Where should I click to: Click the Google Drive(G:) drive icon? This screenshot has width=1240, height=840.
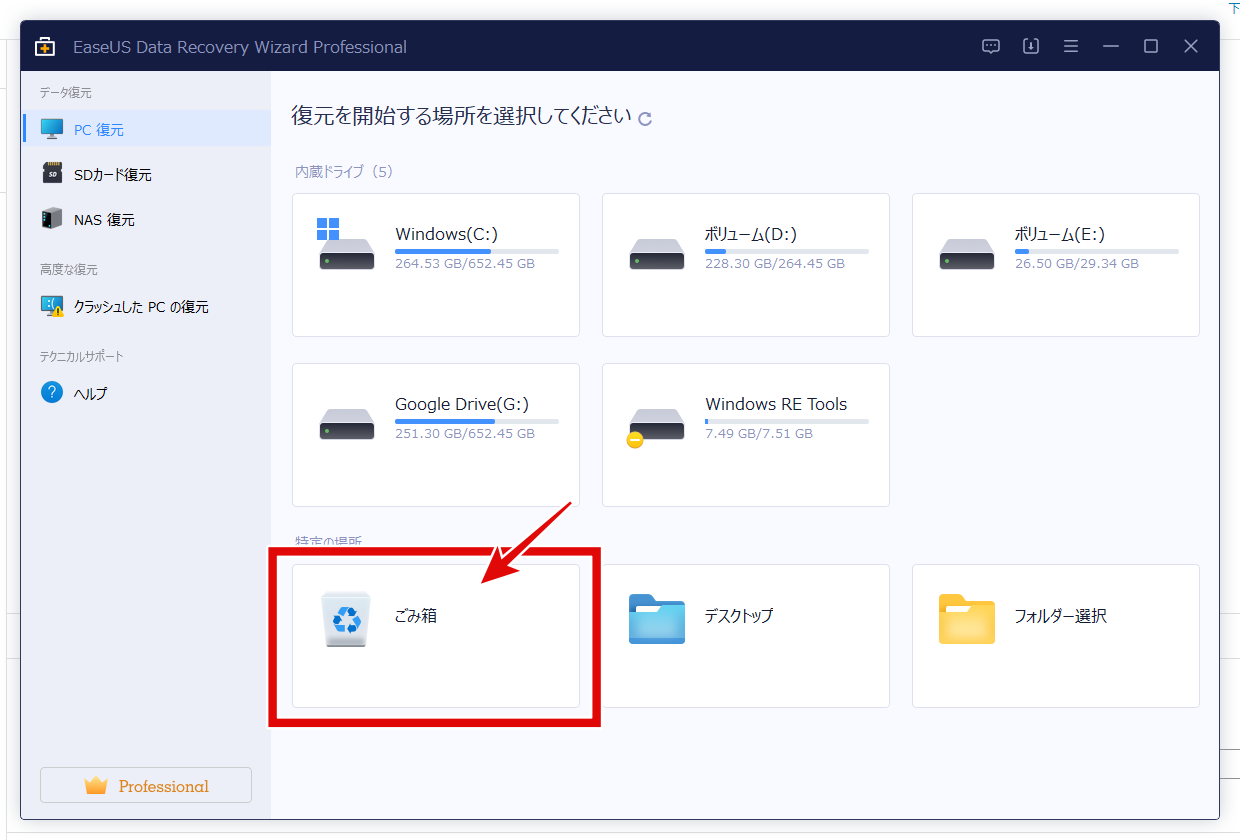347,424
